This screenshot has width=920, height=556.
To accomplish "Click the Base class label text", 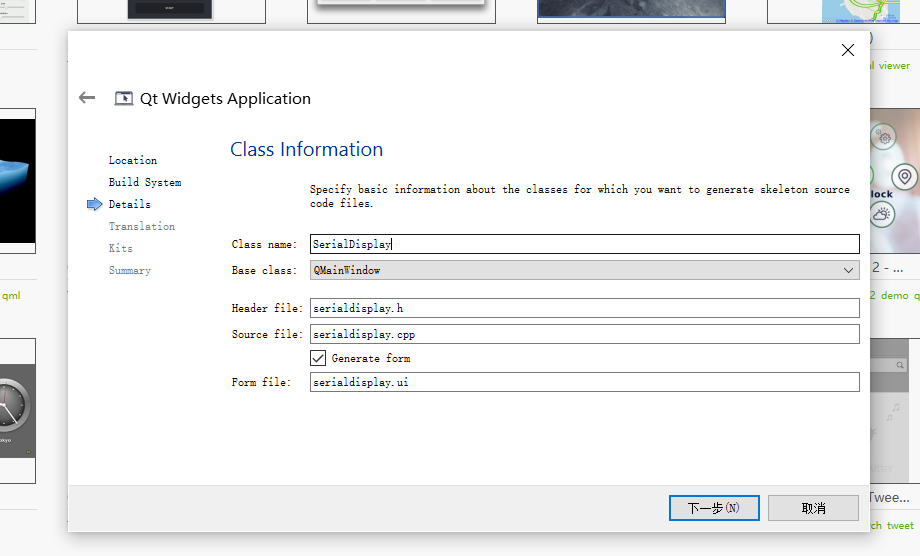I will (263, 270).
